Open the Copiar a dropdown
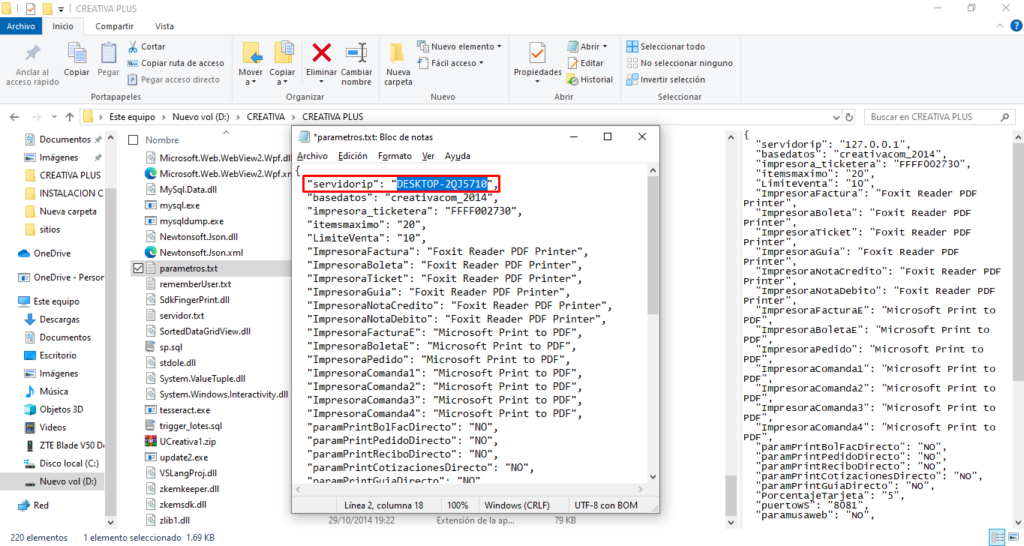 point(282,64)
